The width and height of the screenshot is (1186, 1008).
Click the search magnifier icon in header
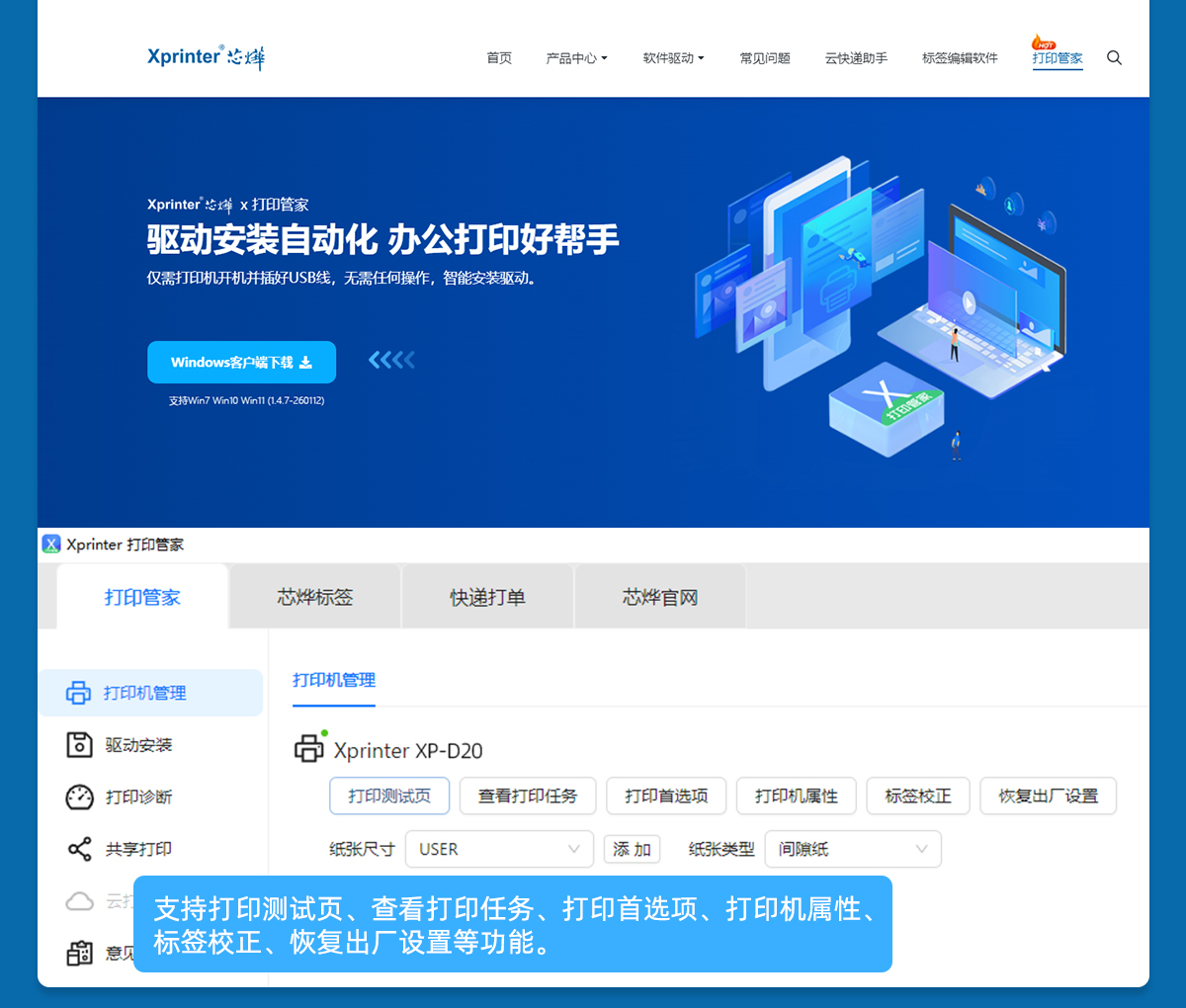pos(1114,58)
